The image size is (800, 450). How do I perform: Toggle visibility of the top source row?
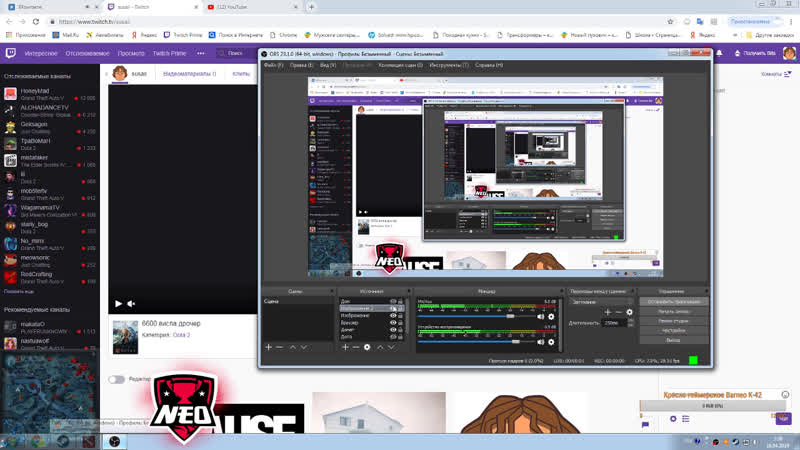point(393,301)
